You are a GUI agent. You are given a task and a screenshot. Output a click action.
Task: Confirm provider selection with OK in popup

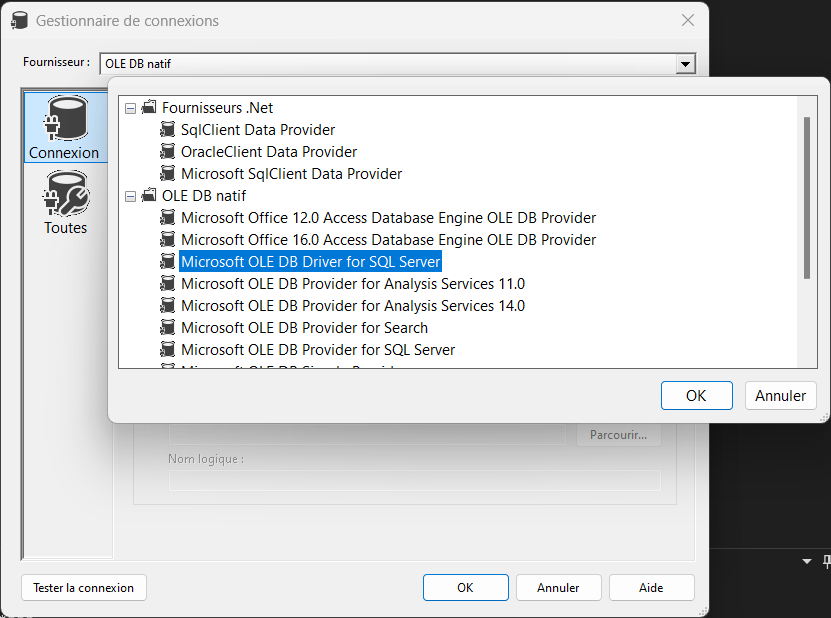(696, 395)
